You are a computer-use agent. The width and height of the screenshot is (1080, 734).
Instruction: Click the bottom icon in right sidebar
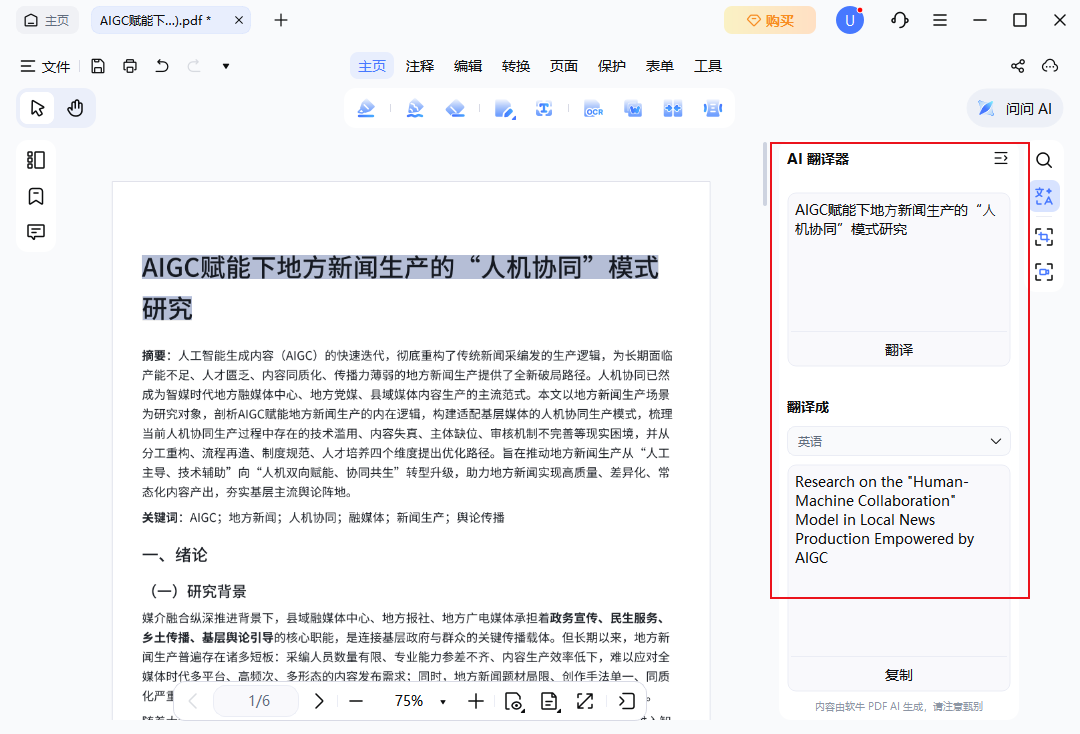(x=1044, y=272)
